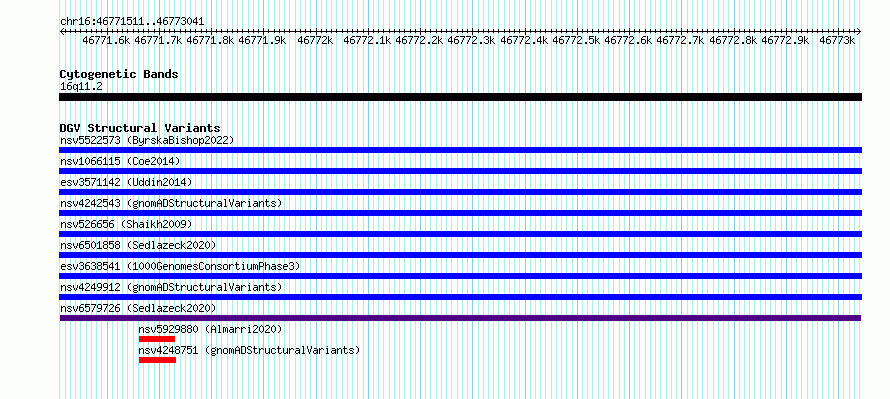This screenshot has height=399, width=890.
Task: Select the blue bar under nsv5522573
Action: (x=460, y=150)
